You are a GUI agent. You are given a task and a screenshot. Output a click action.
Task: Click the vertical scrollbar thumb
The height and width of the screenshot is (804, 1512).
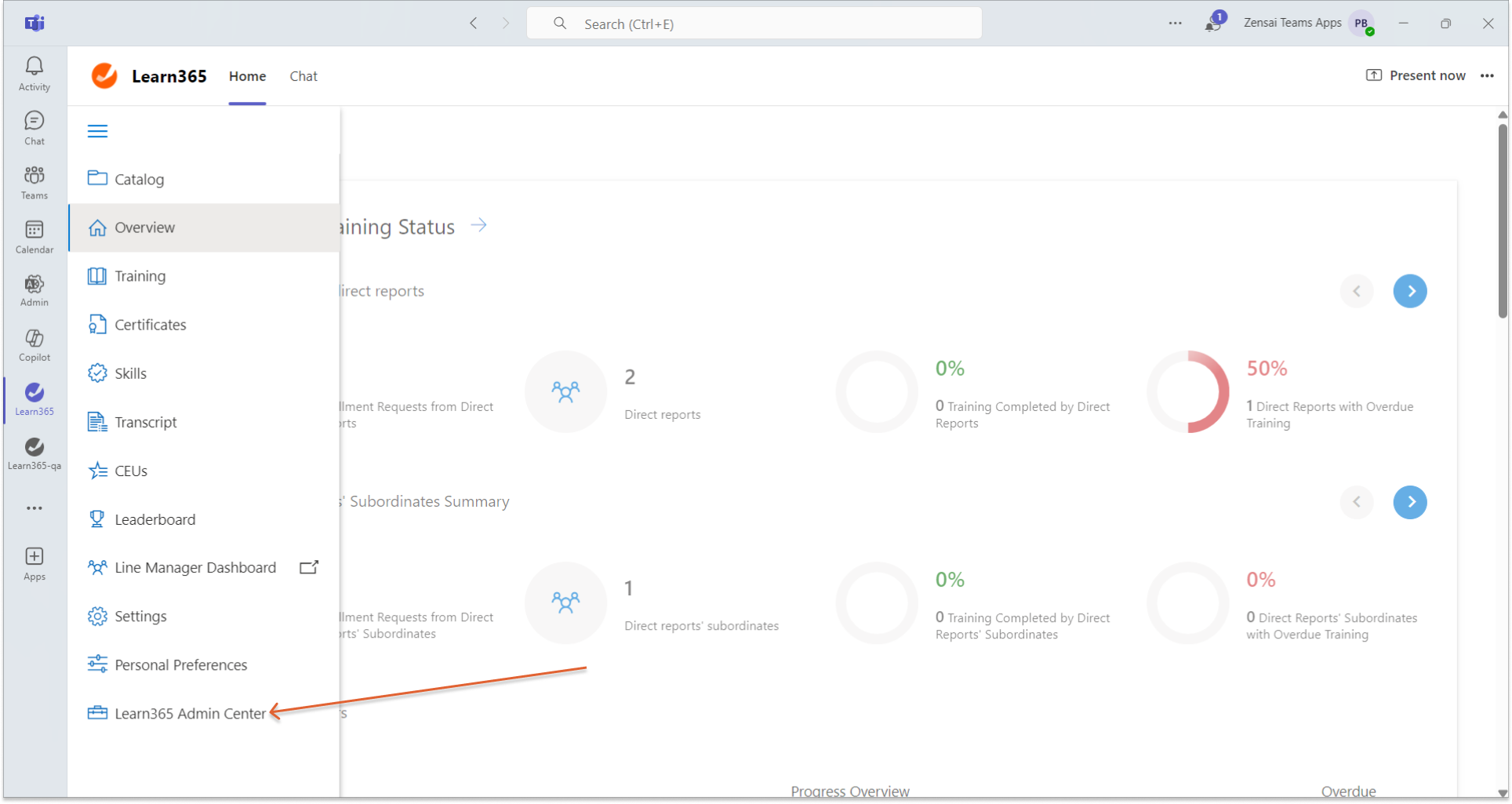[x=1502, y=220]
